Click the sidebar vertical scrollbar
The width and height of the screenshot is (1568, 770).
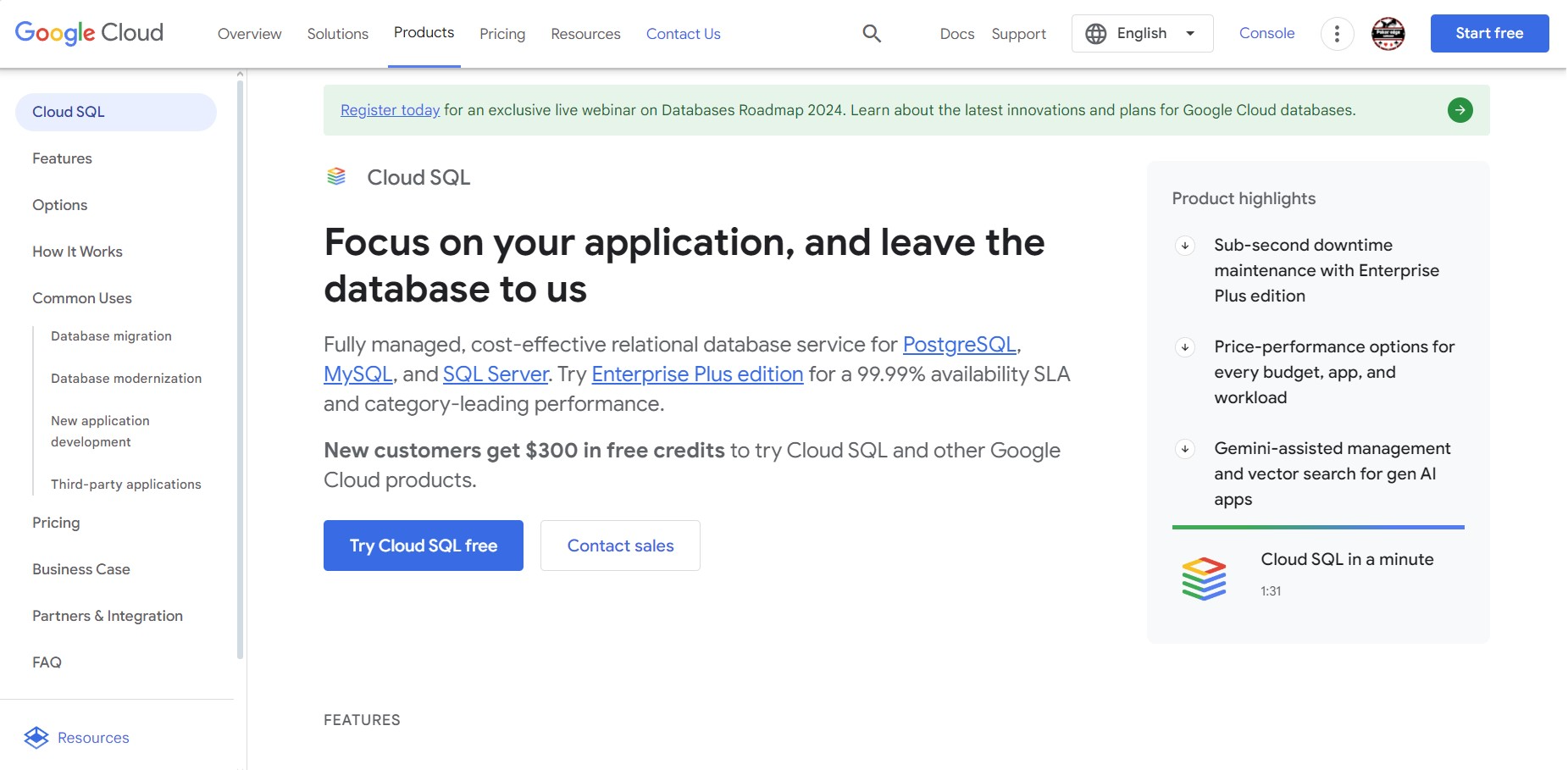coord(240,368)
